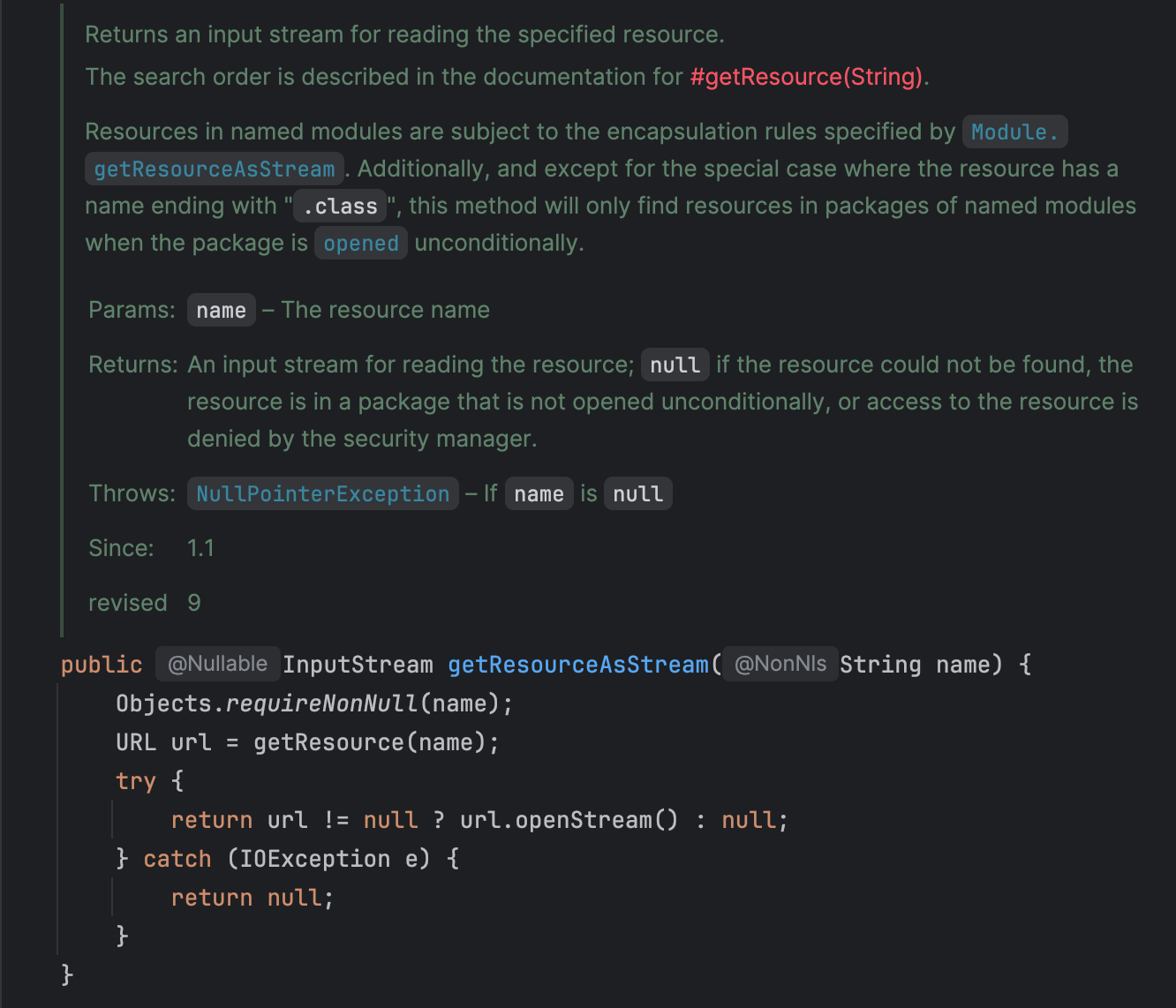
Task: Click the @Nullable inlay annotation hint
Action: click(218, 664)
